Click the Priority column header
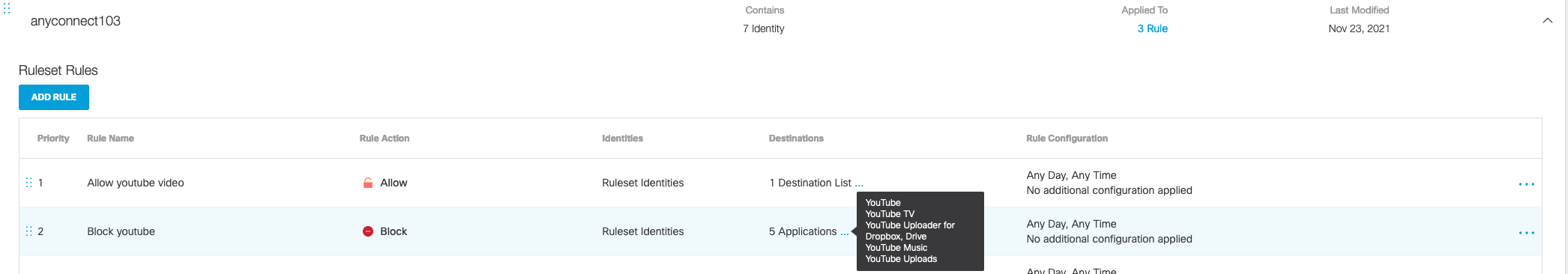 53,138
